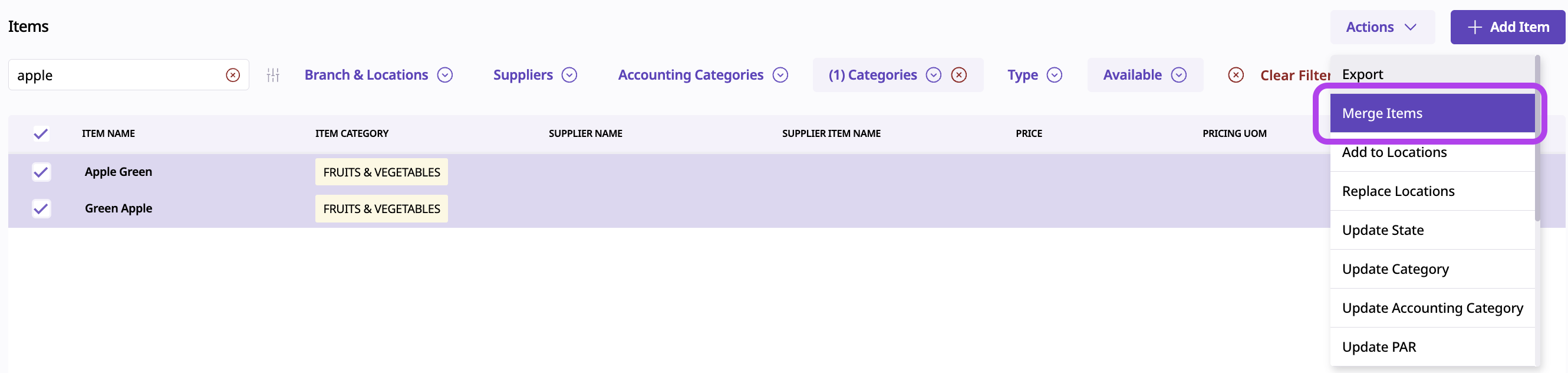This screenshot has height=373, width=1568.
Task: Select Export from the Actions menu
Action: pos(1431,74)
